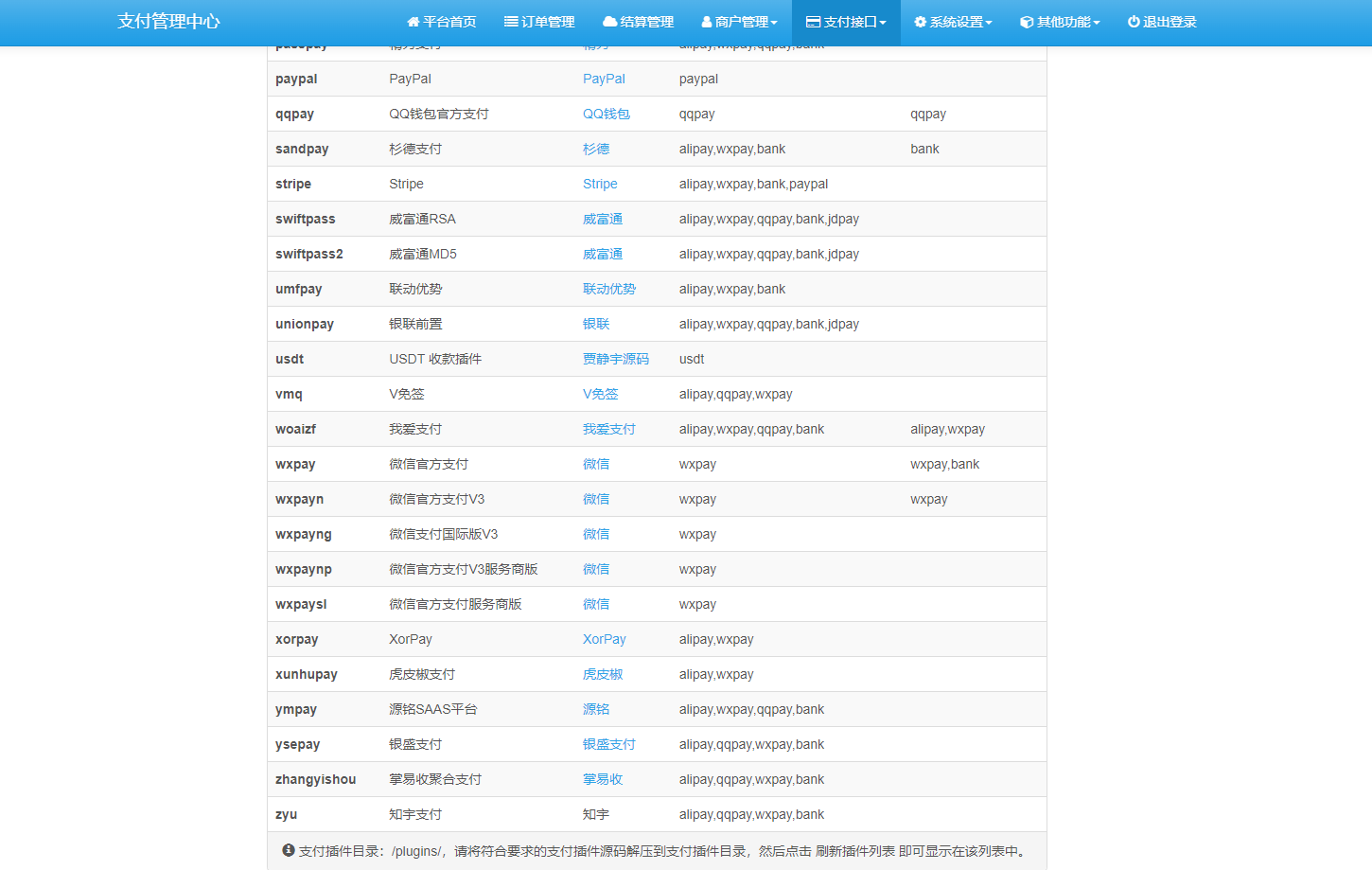Click the cloud icon beside 结算管理

[610, 22]
